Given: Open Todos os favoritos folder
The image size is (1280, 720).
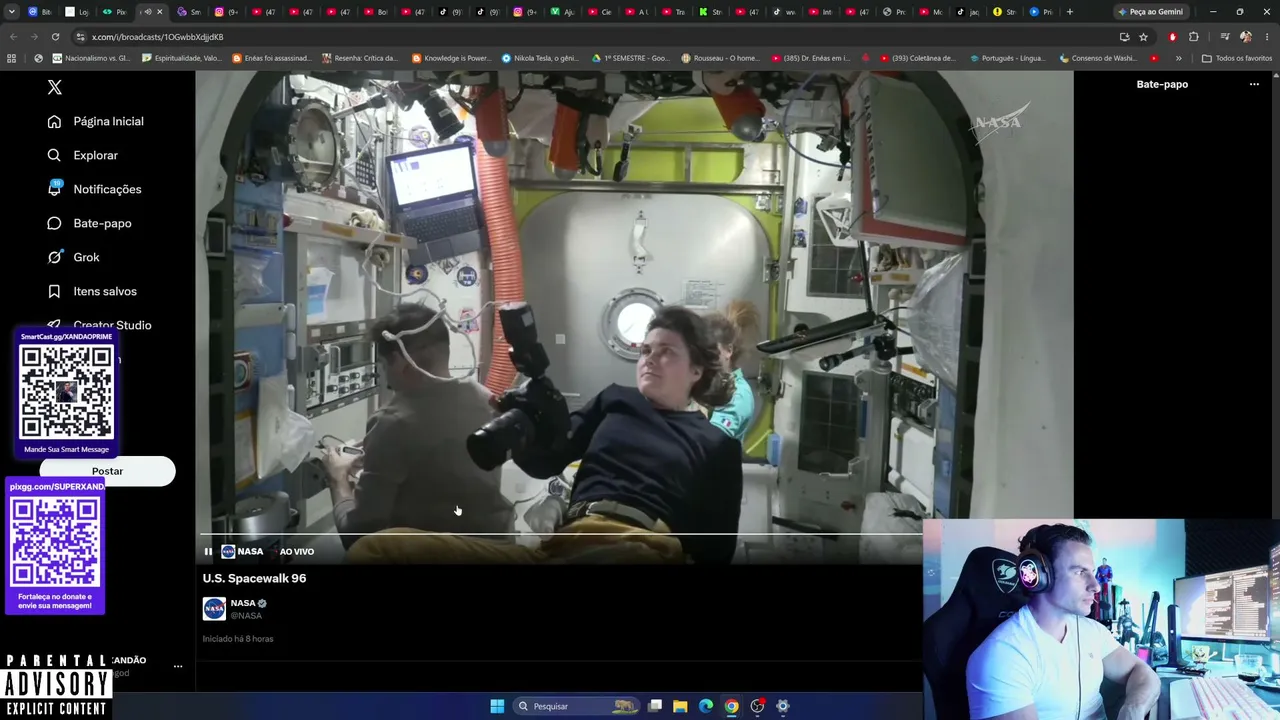Looking at the screenshot, I should [1237, 58].
